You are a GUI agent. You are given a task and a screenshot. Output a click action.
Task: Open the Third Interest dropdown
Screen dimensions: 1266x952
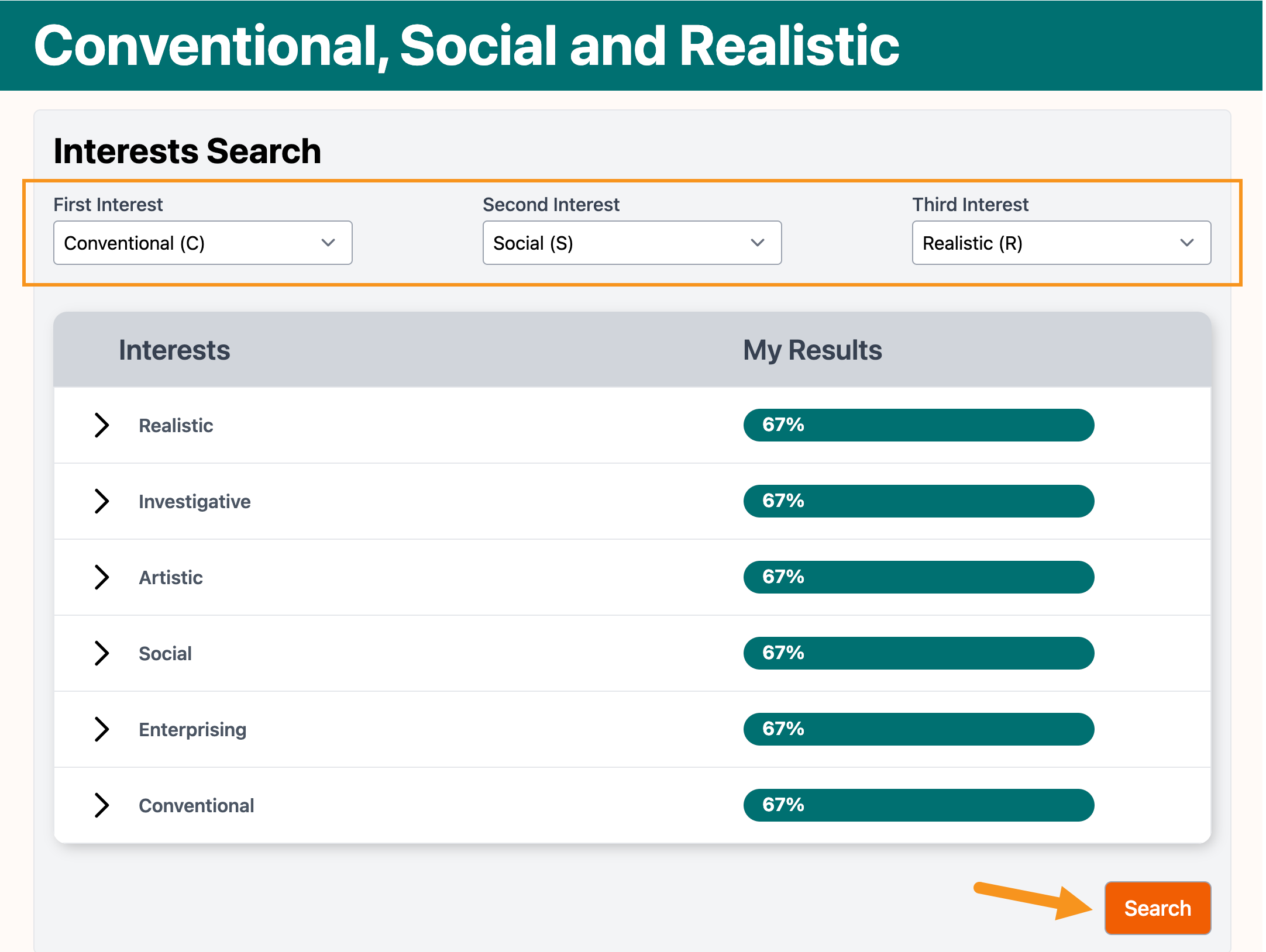[1061, 243]
